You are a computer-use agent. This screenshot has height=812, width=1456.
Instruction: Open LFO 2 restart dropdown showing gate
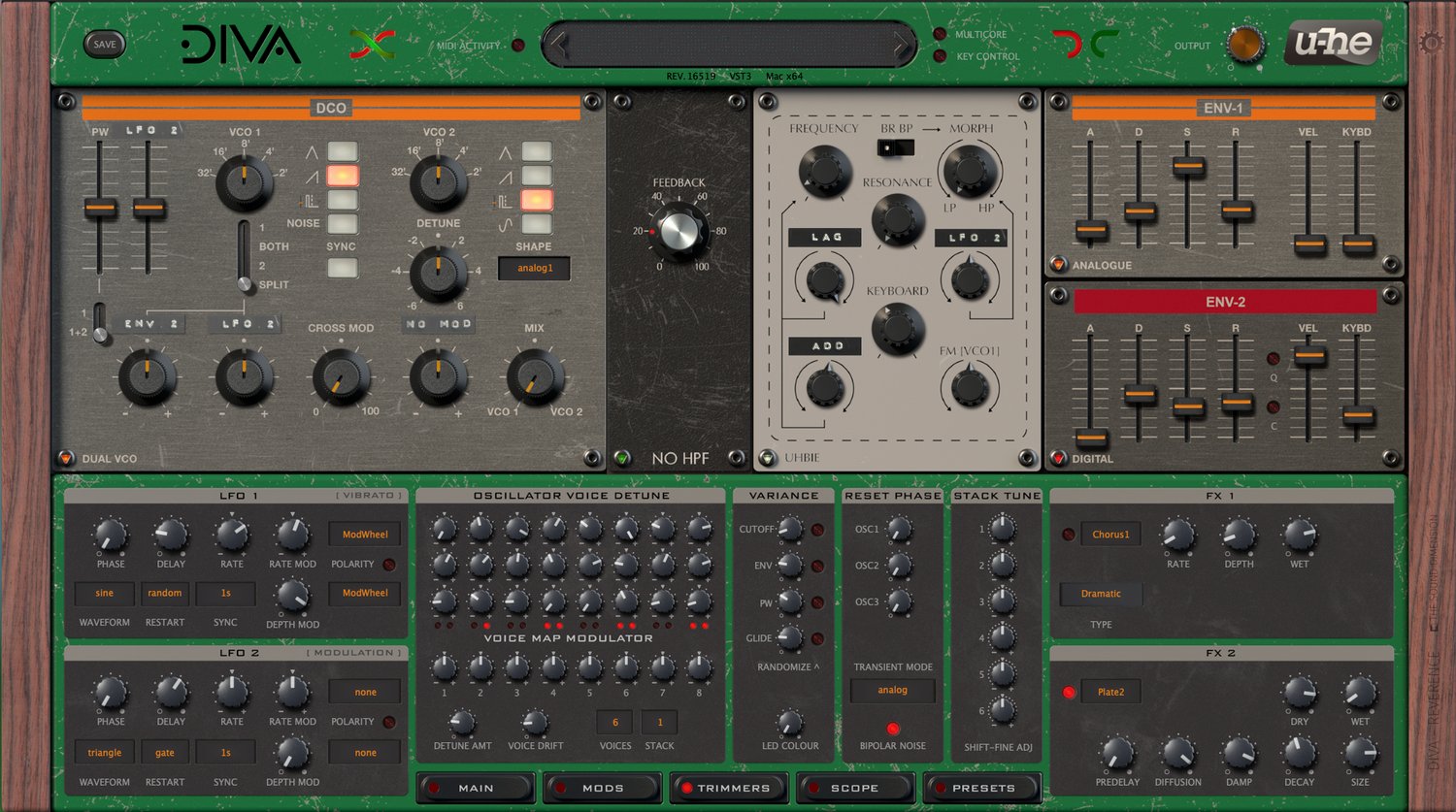click(x=165, y=753)
